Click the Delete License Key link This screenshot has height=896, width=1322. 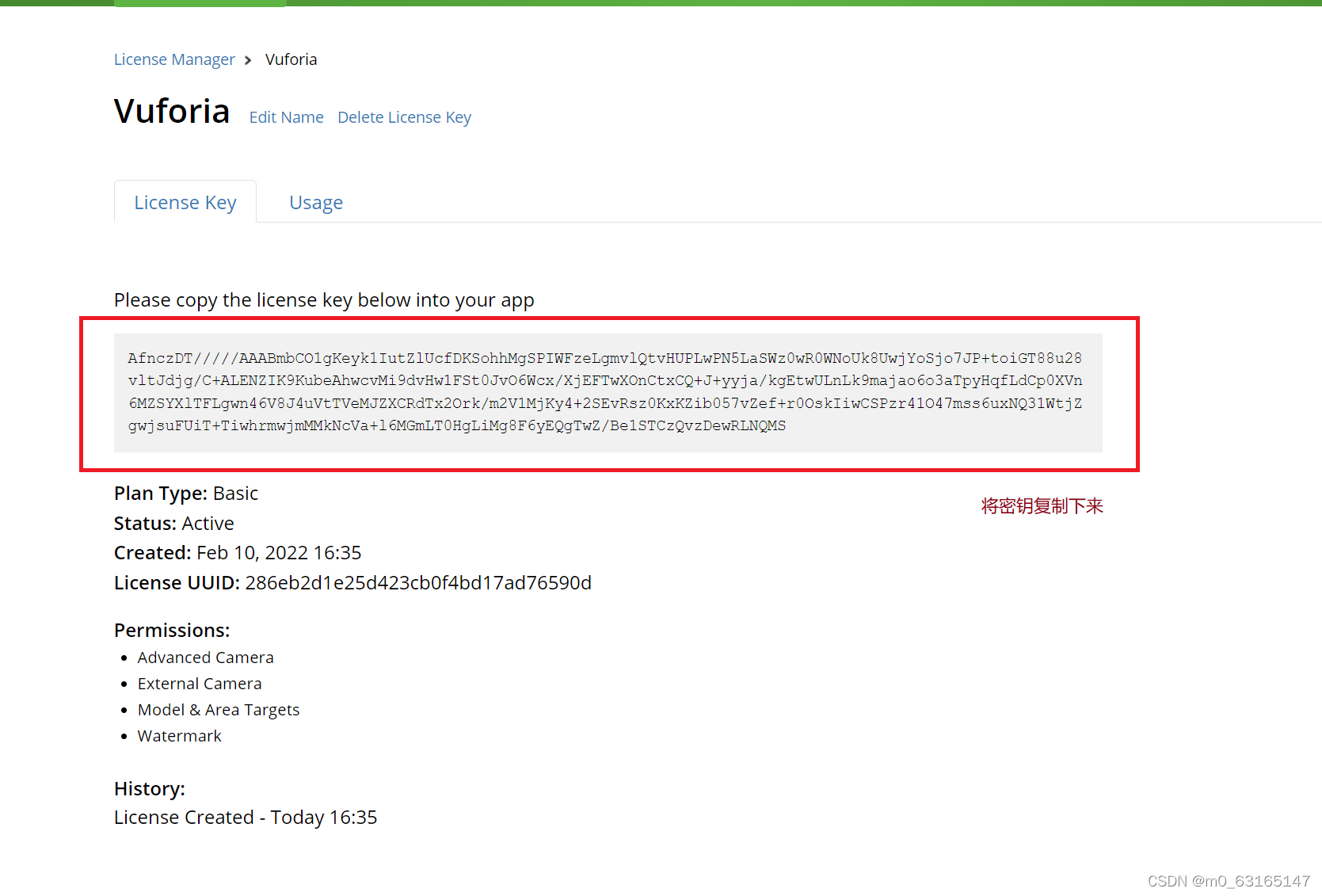(404, 117)
